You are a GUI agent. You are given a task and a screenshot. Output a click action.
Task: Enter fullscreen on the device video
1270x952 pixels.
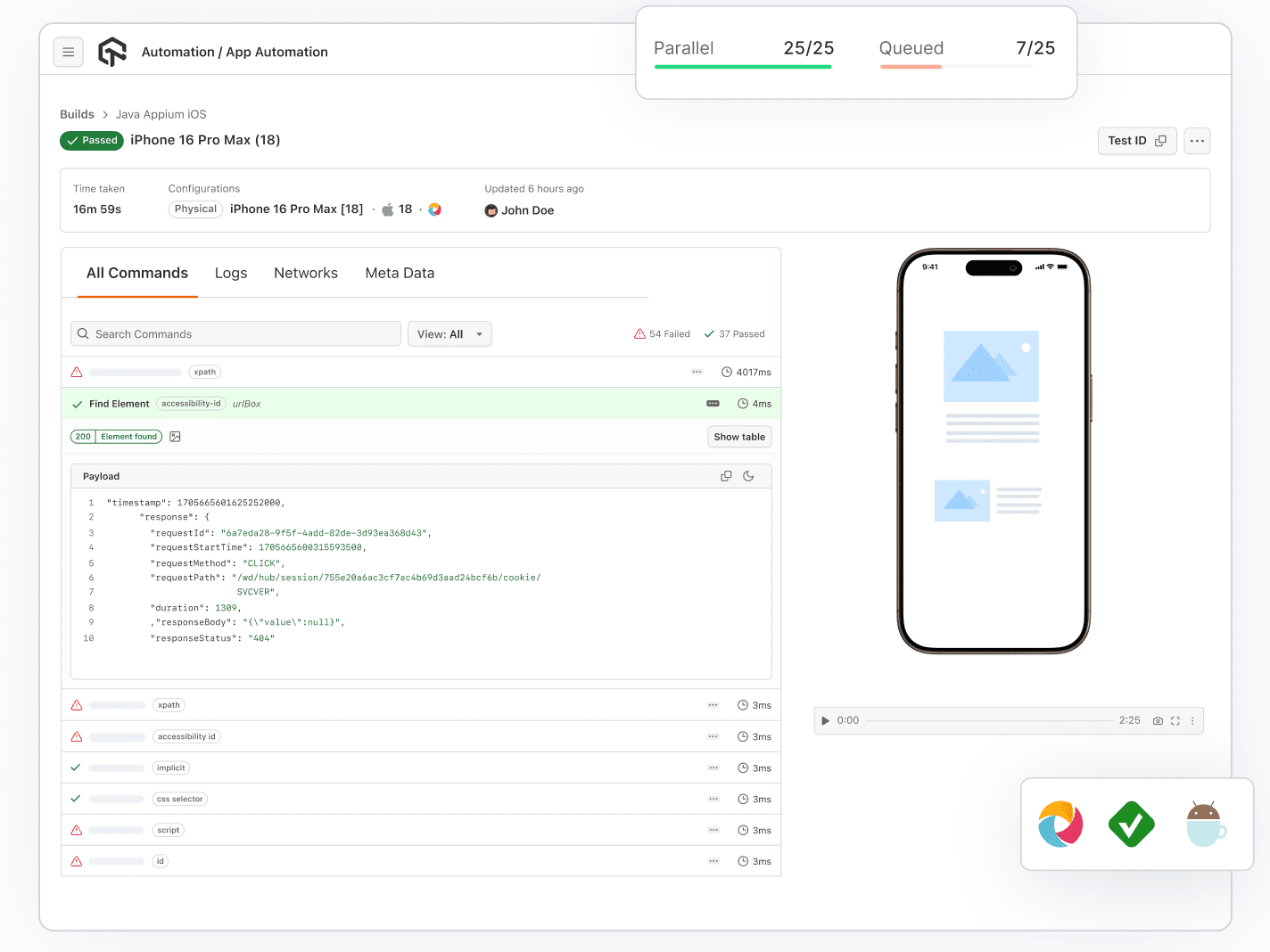pyautogui.click(x=1175, y=720)
